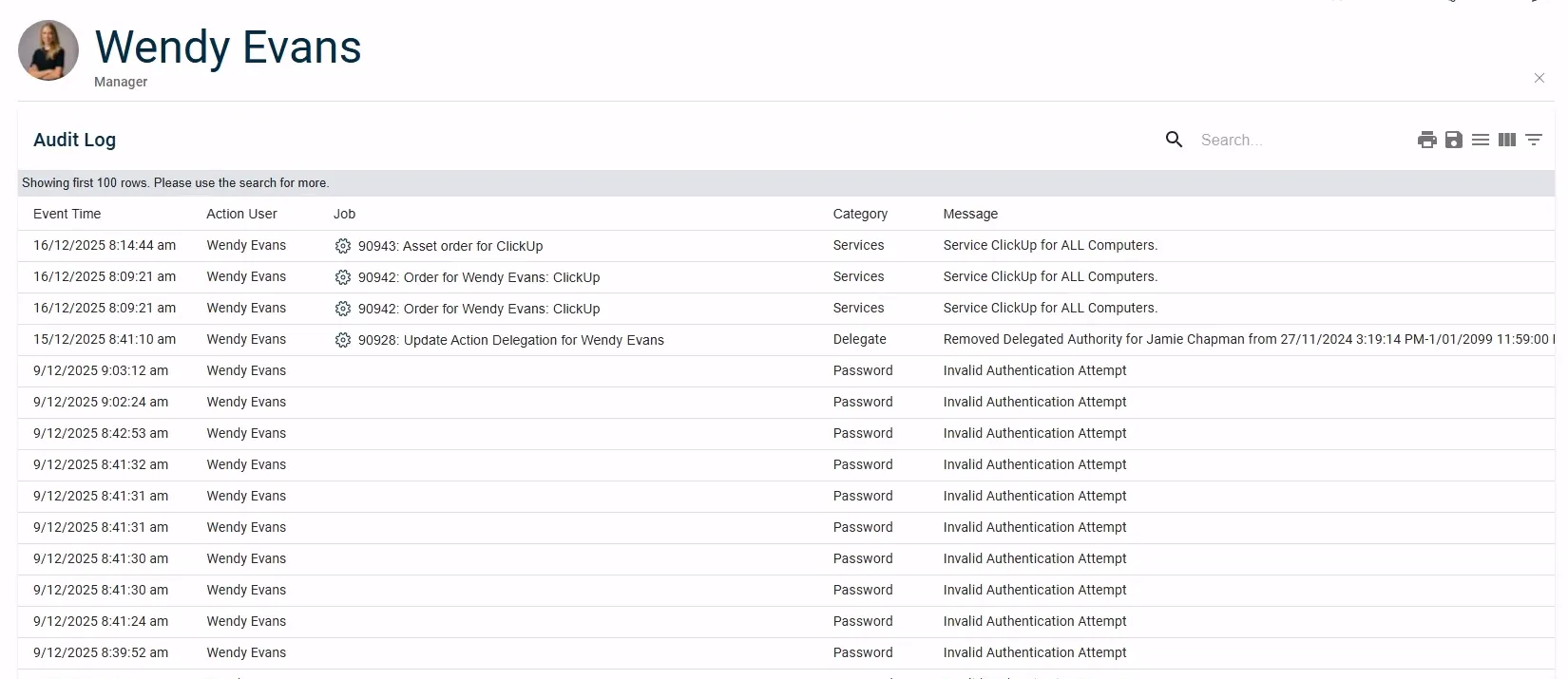This screenshot has height=679, width=1568.
Task: Click Invalid Authentication Attempt in 9:02:24 row
Action: (1035, 402)
